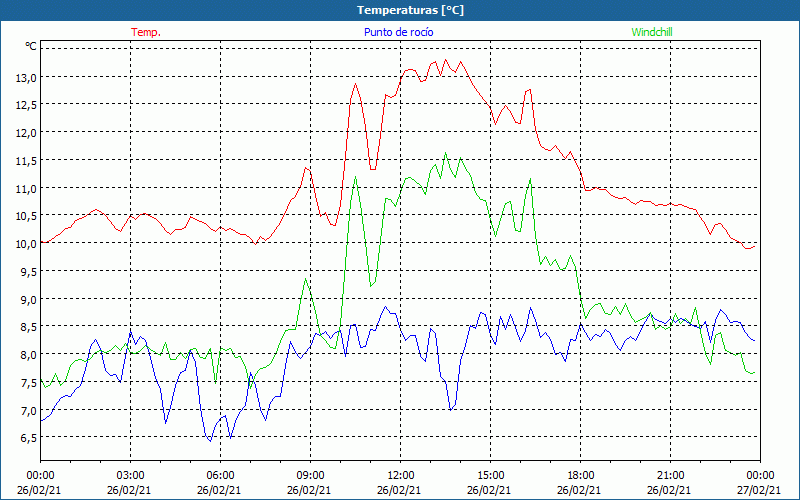Click the 12,5 y-axis value
This screenshot has height=500, width=800.
pyautogui.click(x=27, y=106)
